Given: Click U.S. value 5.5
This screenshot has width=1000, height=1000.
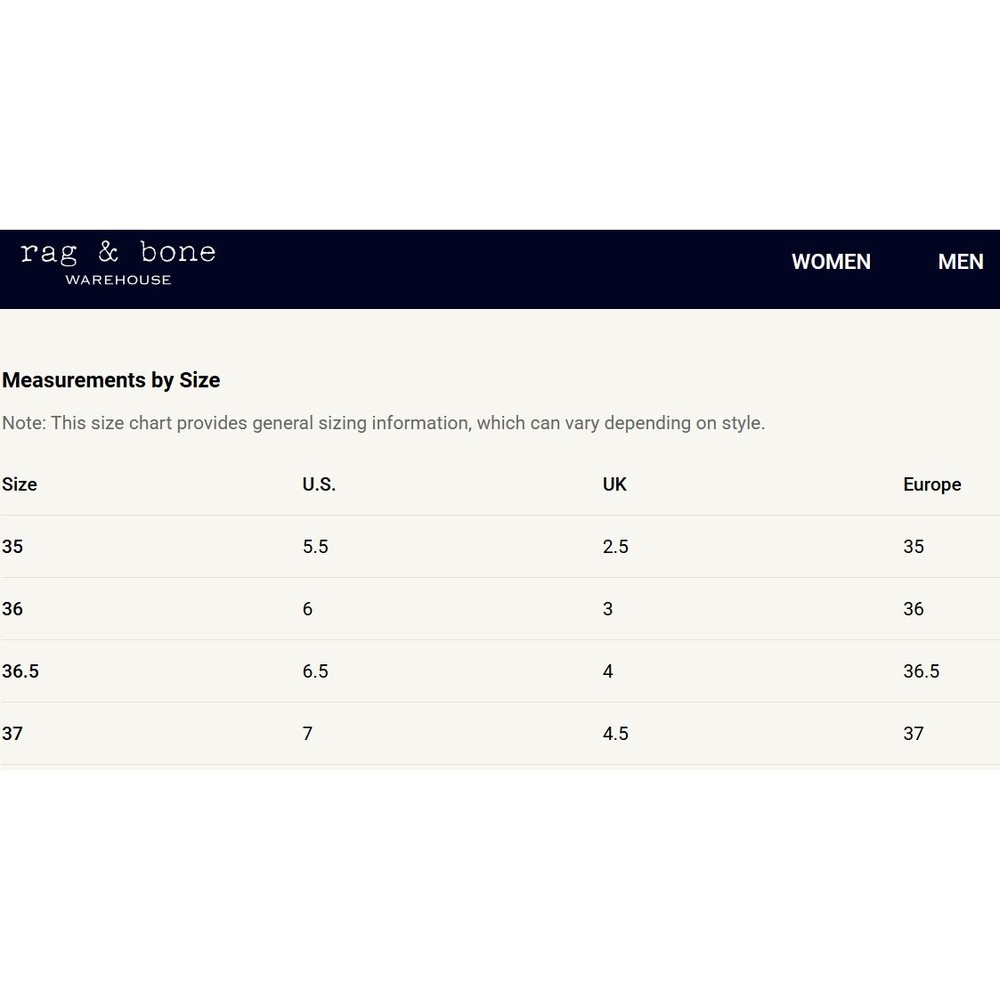Looking at the screenshot, I should point(315,547).
